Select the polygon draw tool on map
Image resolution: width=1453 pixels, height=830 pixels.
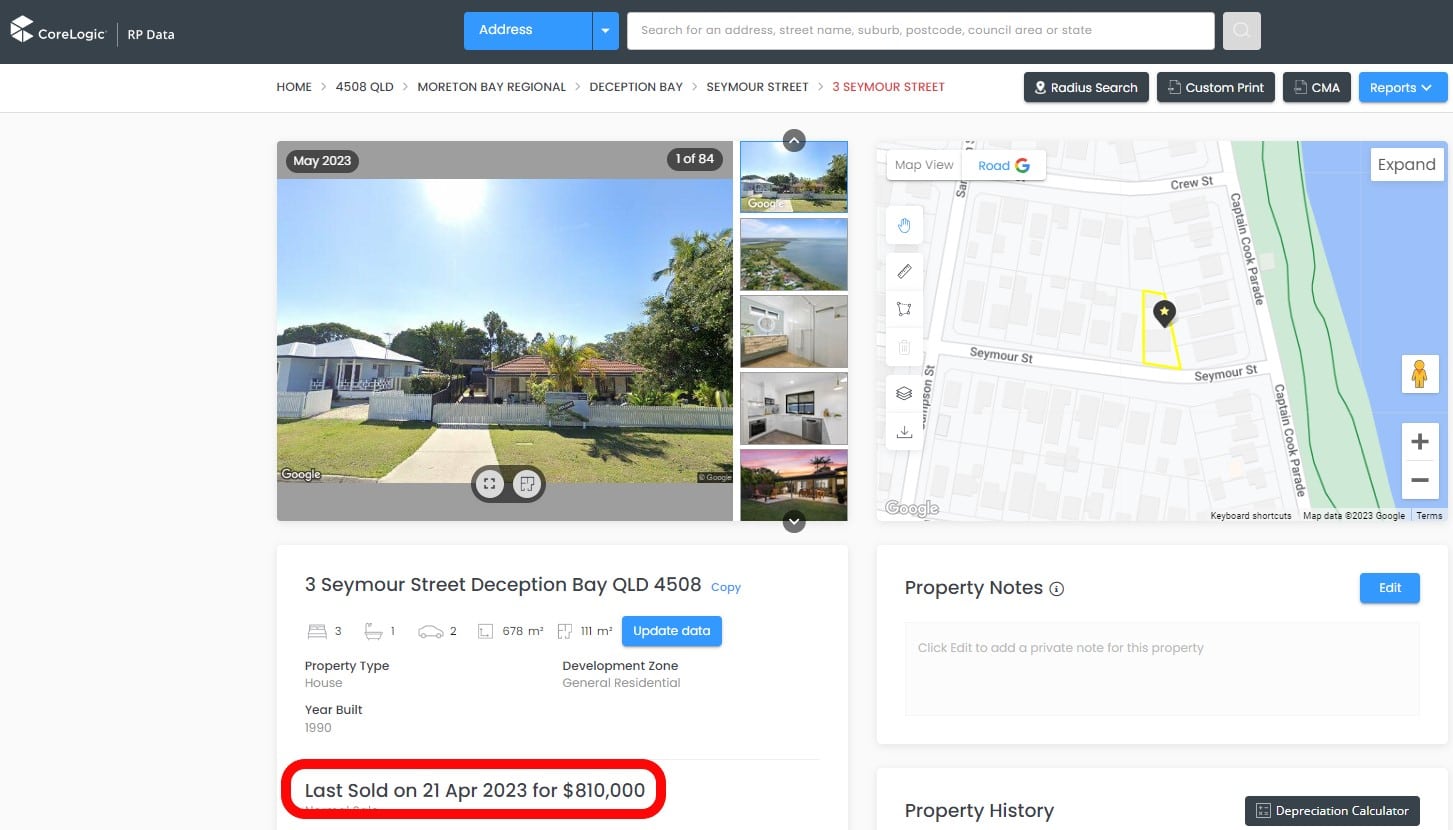click(x=904, y=309)
